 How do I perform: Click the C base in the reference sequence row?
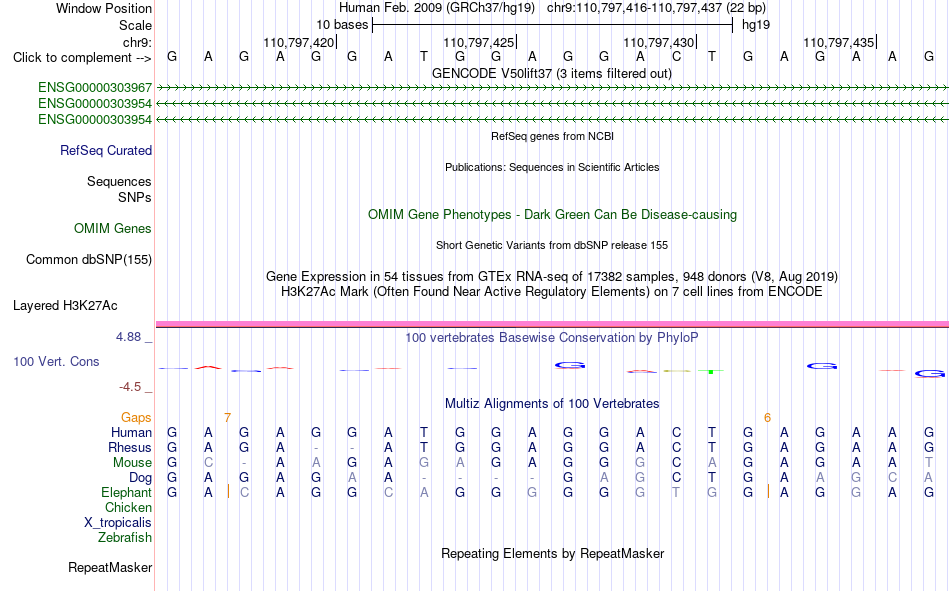676,57
